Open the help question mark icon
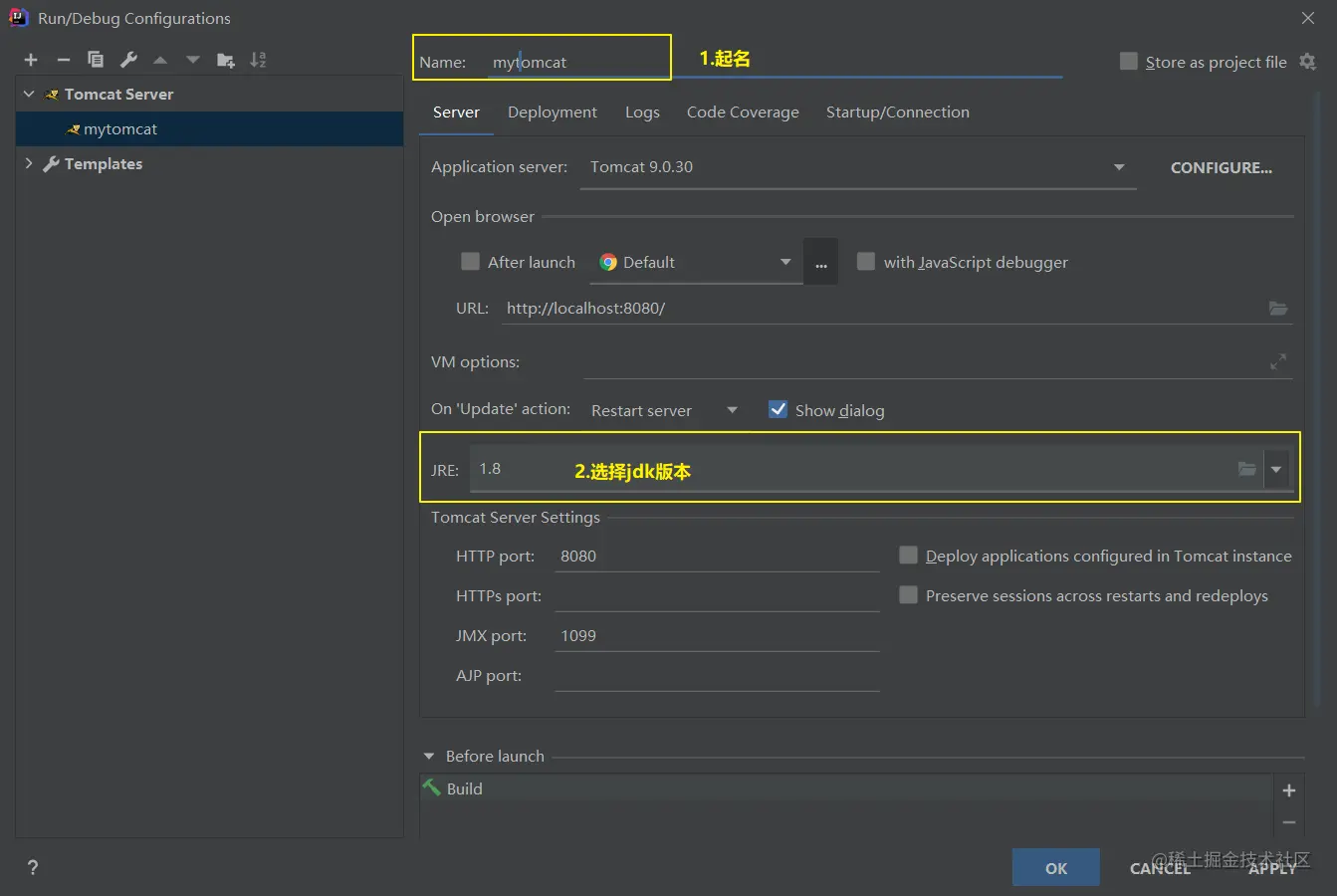This screenshot has height=896, width=1337. (x=33, y=867)
